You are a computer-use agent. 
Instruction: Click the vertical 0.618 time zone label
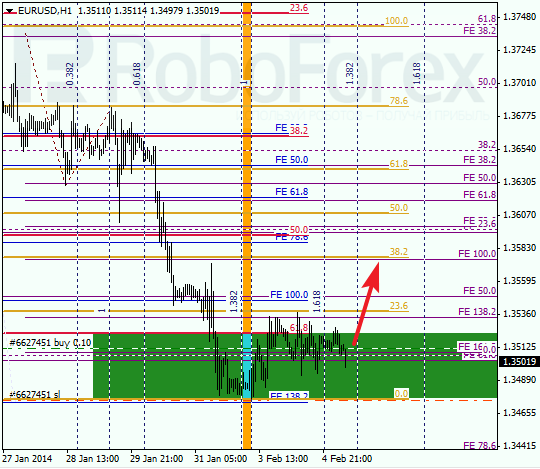(137, 74)
